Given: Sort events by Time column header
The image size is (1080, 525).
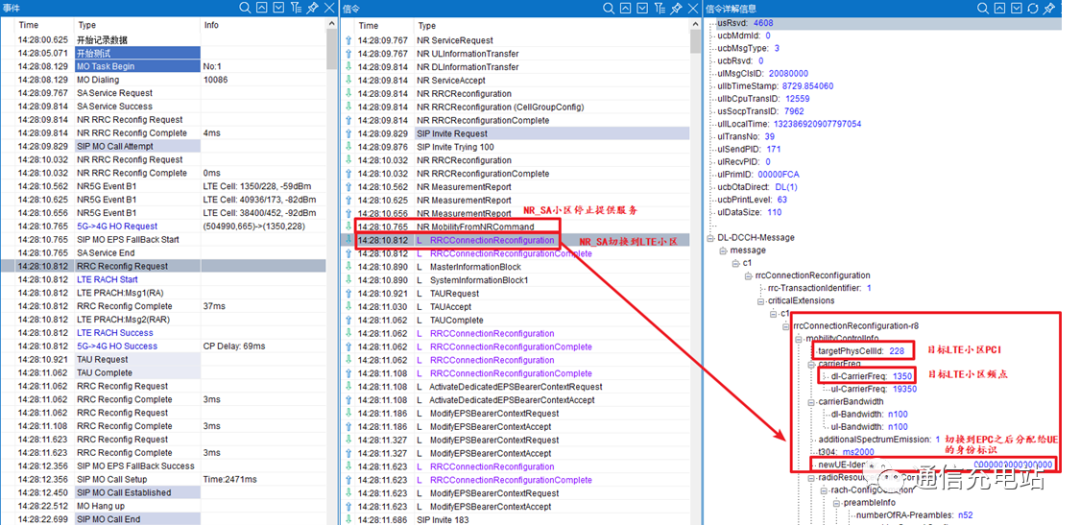Looking at the screenshot, I should [x=29, y=25].
